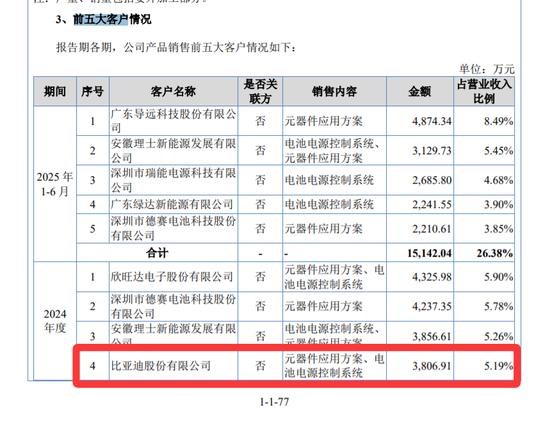
Task: Click the amount "4,874.34"
Action: point(432,121)
